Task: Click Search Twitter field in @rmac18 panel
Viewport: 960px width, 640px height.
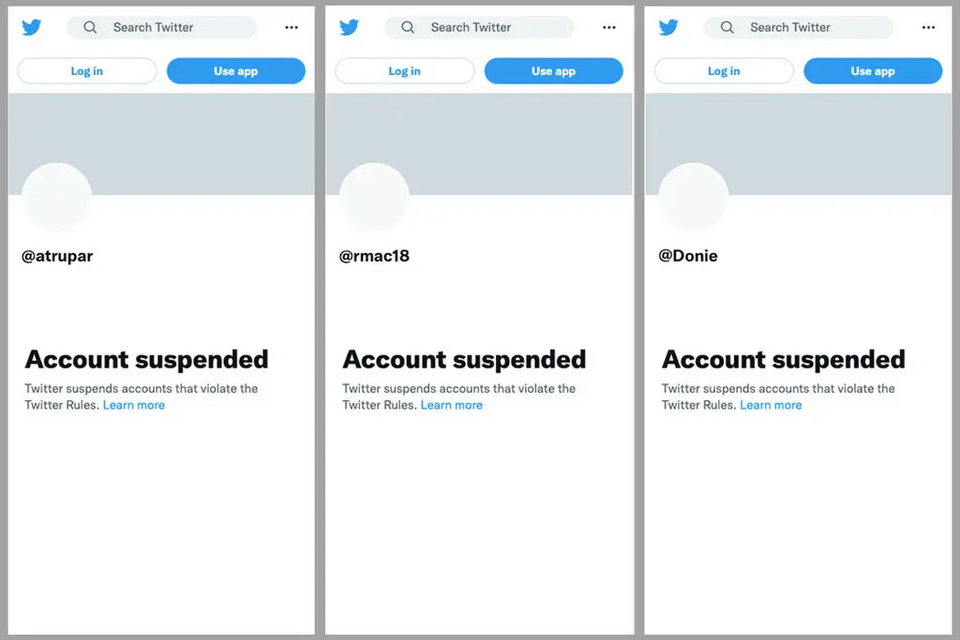Action: (480, 28)
